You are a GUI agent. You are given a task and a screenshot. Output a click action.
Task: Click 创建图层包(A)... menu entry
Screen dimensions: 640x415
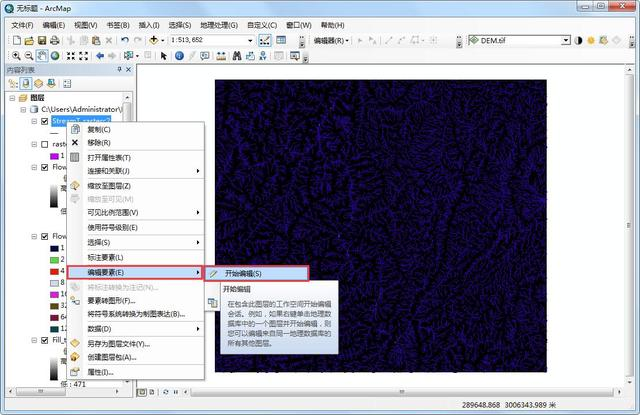point(136,357)
